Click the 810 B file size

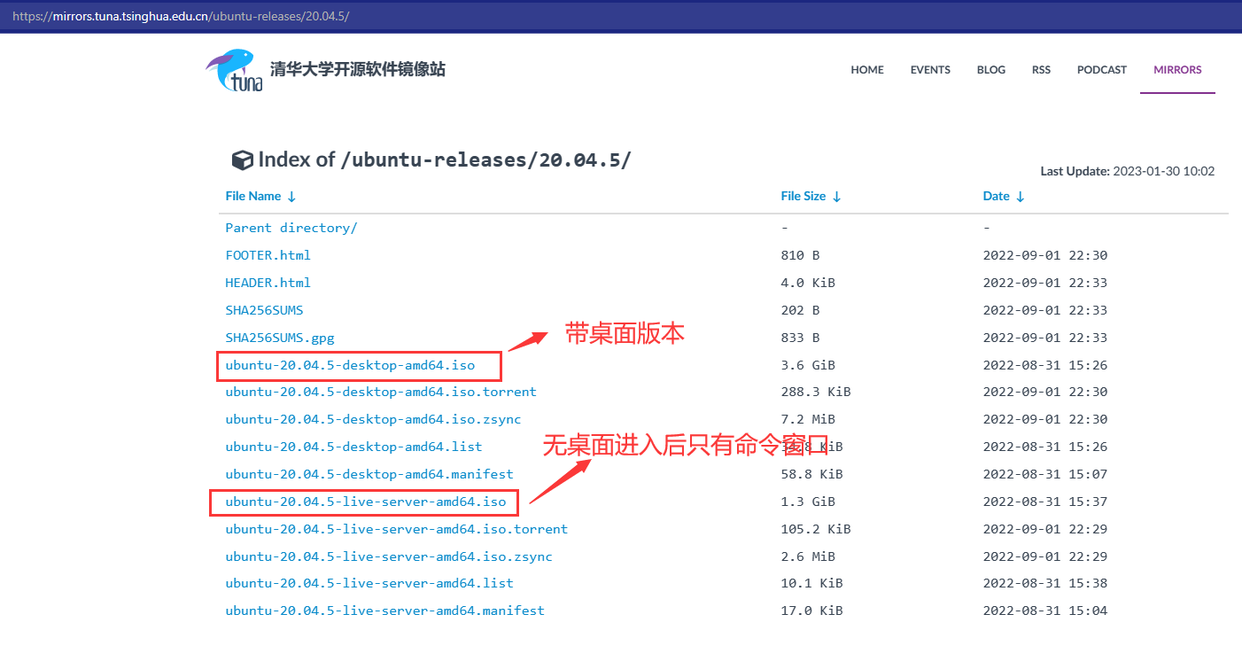(800, 255)
